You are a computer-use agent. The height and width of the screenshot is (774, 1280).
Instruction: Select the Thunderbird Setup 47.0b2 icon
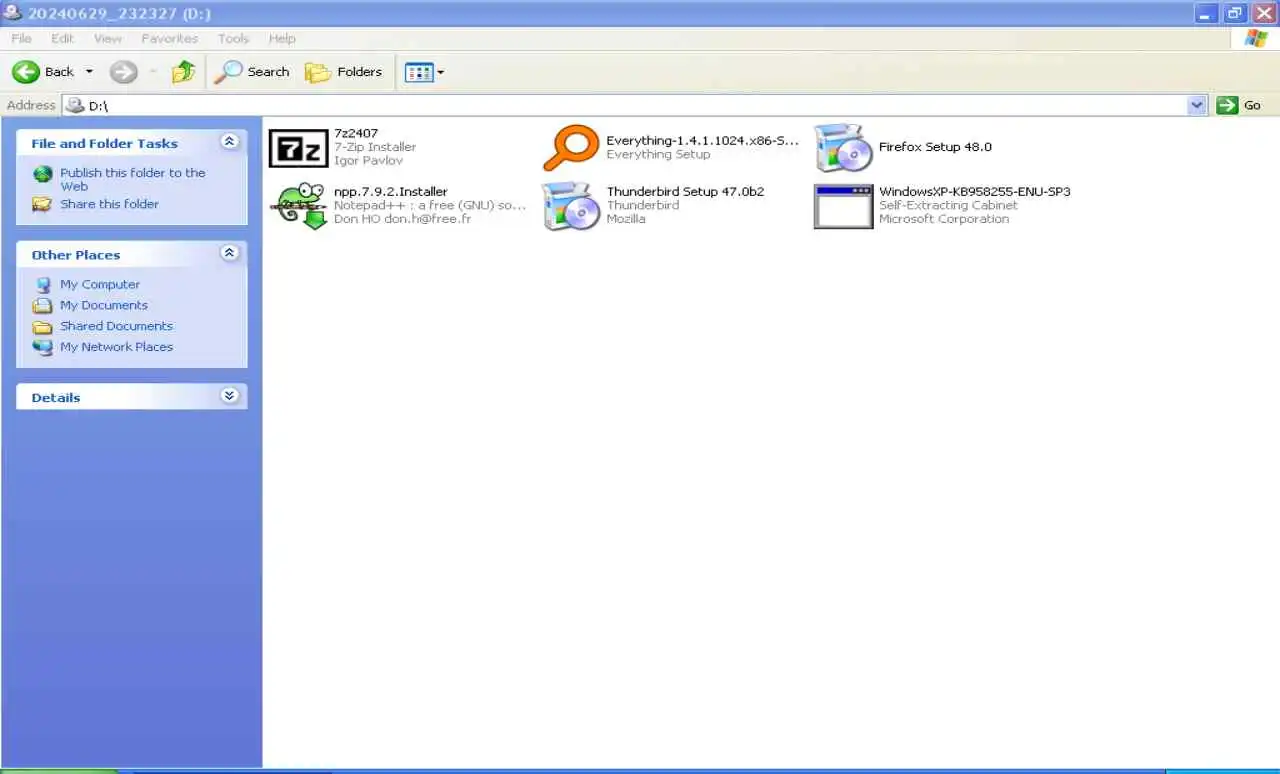coord(571,205)
